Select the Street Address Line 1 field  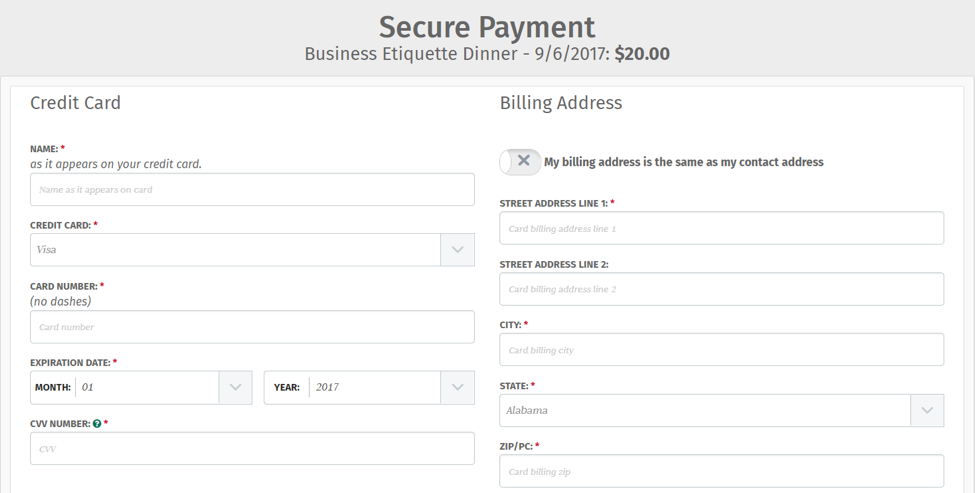click(721, 228)
